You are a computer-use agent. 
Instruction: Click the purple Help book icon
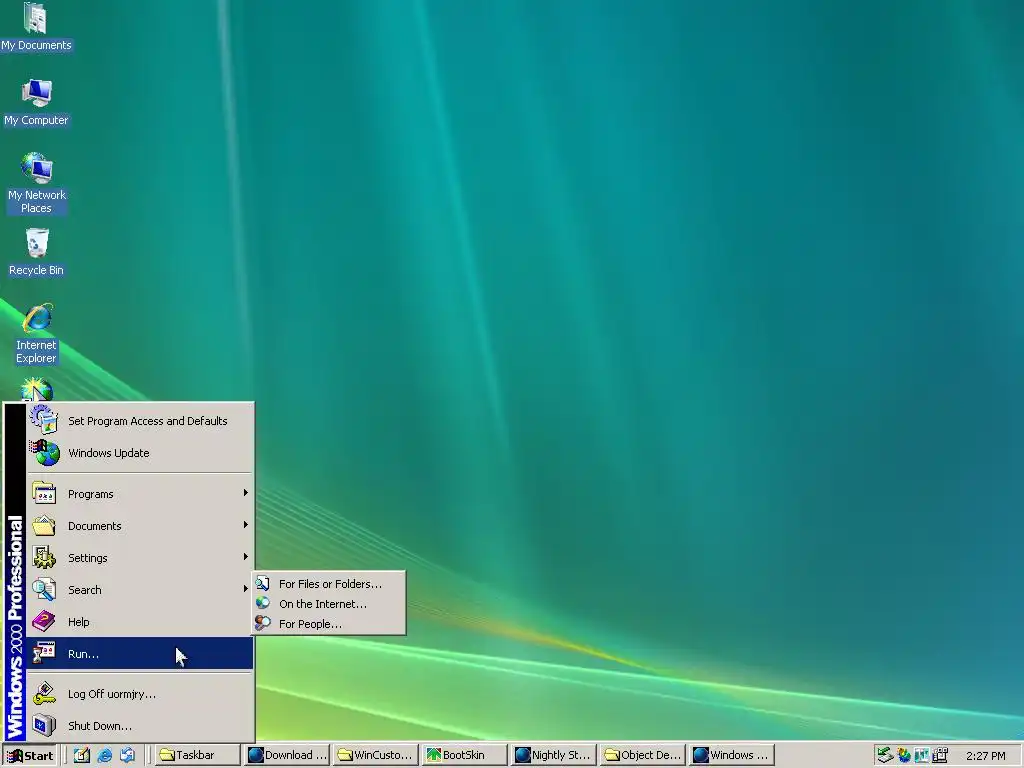pos(44,621)
